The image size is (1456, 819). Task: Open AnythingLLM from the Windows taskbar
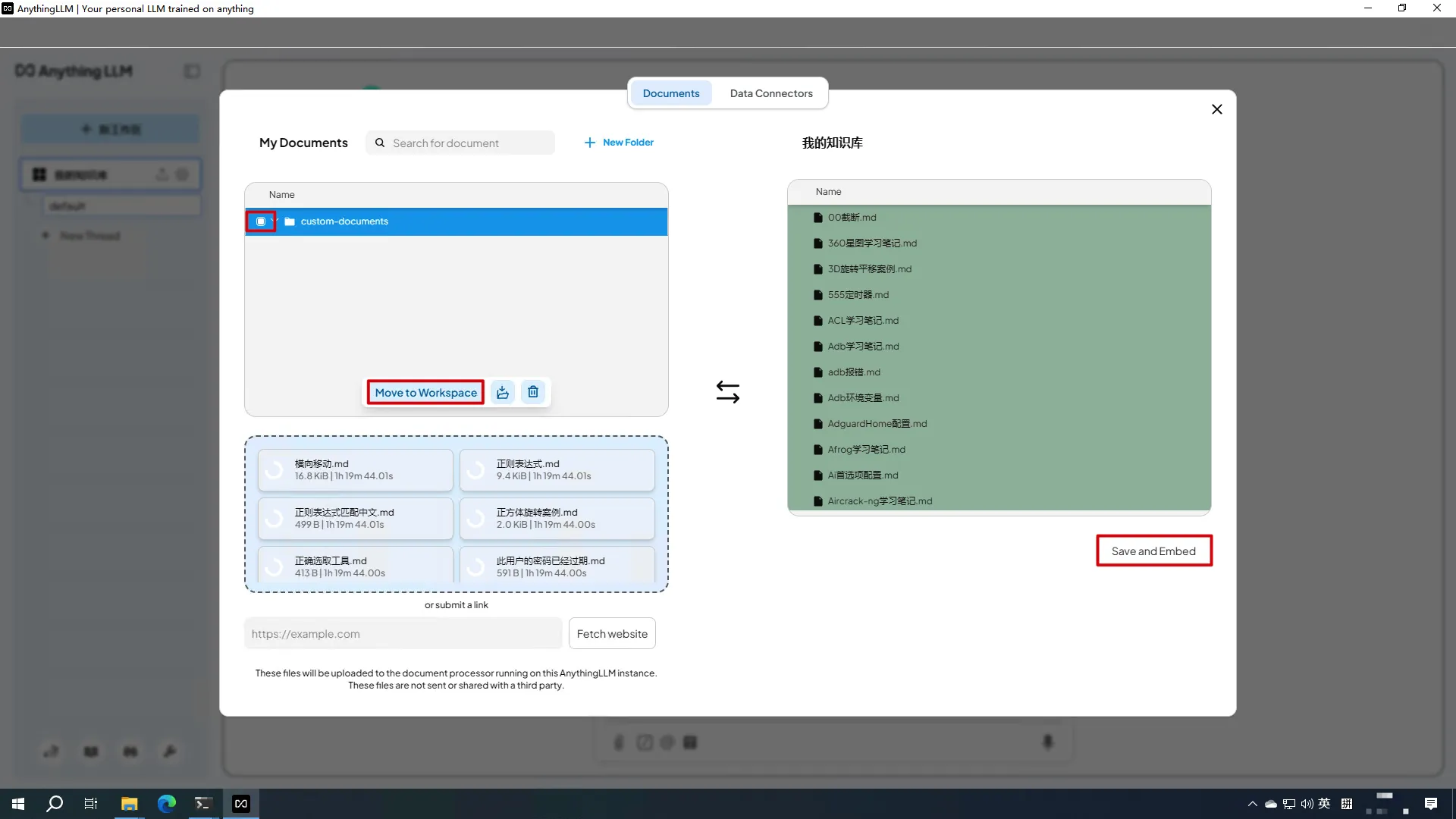click(240, 804)
